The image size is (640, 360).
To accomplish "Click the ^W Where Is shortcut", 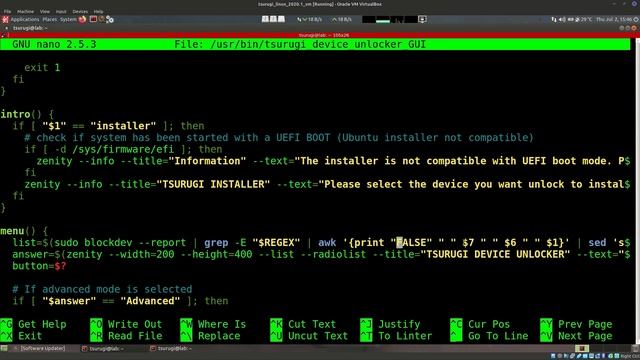I will pyautogui.click(x=213, y=324).
